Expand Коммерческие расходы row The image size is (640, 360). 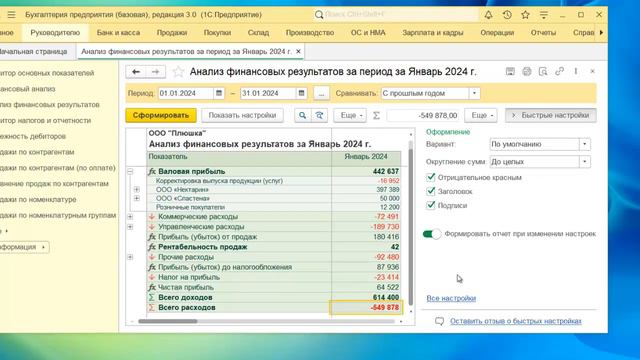click(x=130, y=216)
